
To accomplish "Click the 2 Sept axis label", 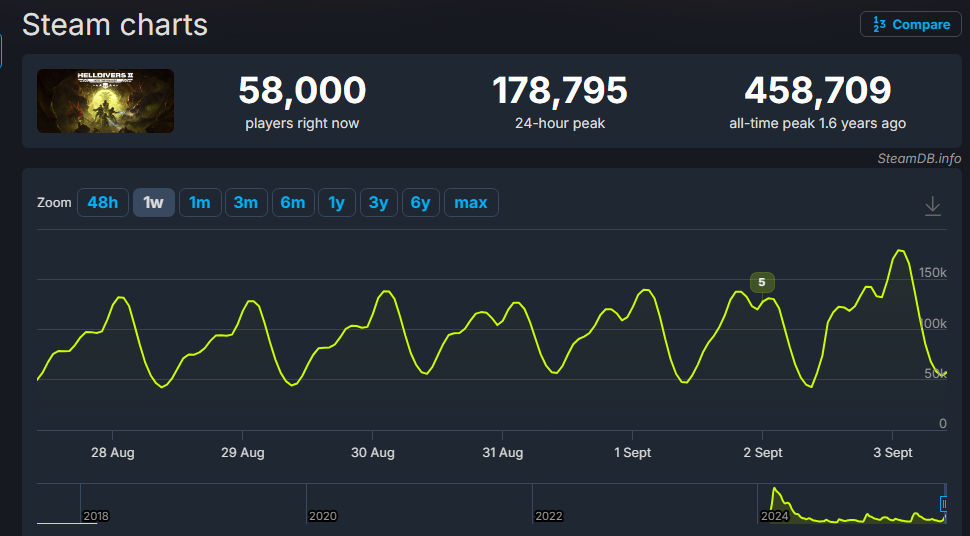I will pos(763,452).
